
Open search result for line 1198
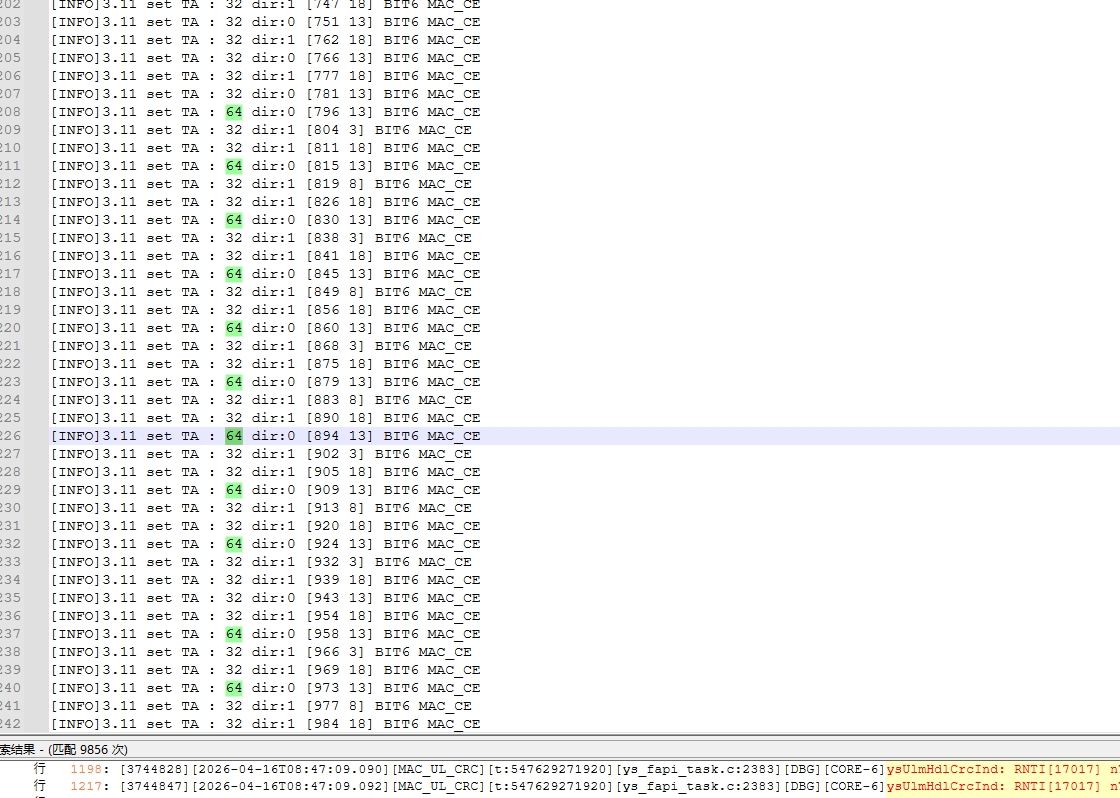[86, 768]
